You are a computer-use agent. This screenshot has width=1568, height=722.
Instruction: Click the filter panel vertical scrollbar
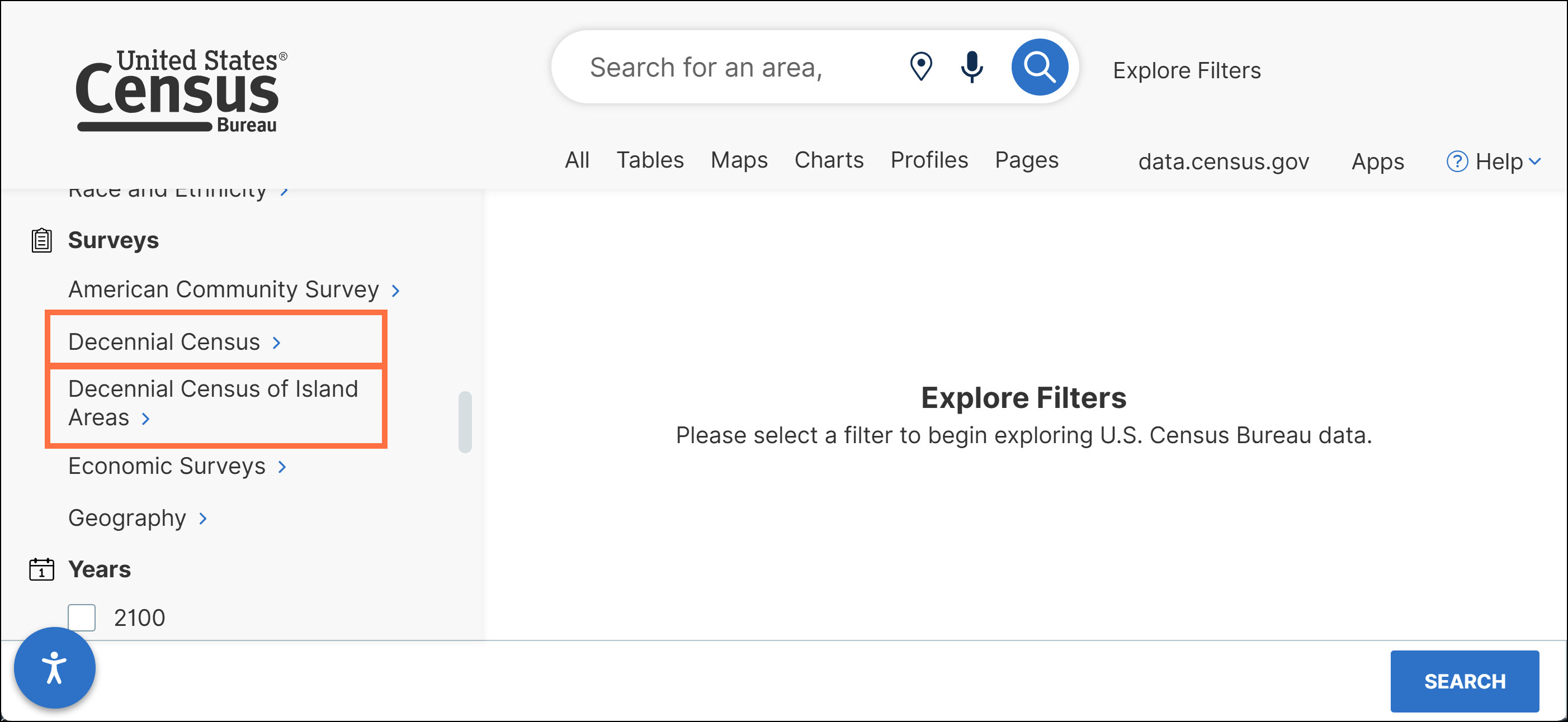coord(465,421)
